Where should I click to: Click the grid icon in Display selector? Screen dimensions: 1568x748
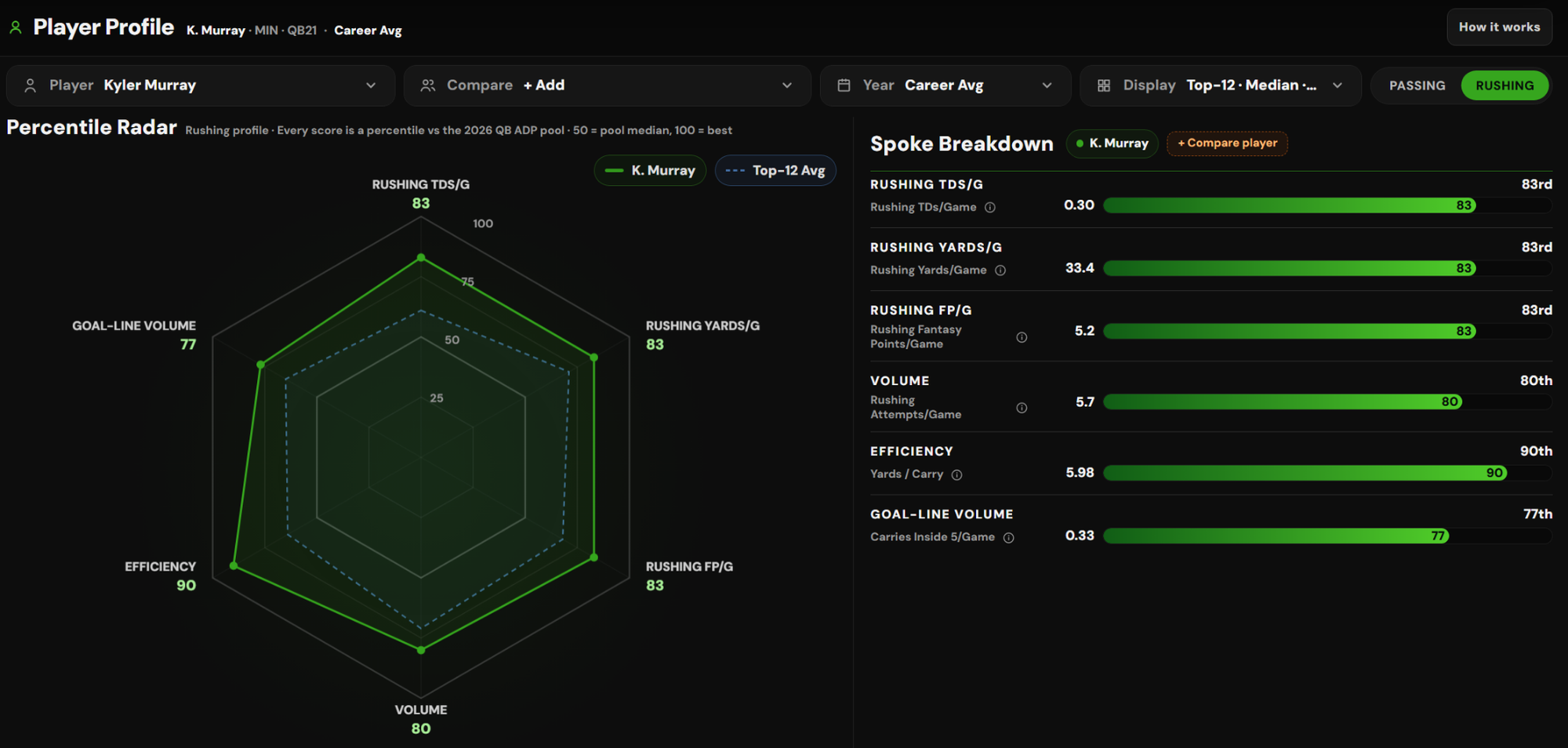coord(1103,85)
